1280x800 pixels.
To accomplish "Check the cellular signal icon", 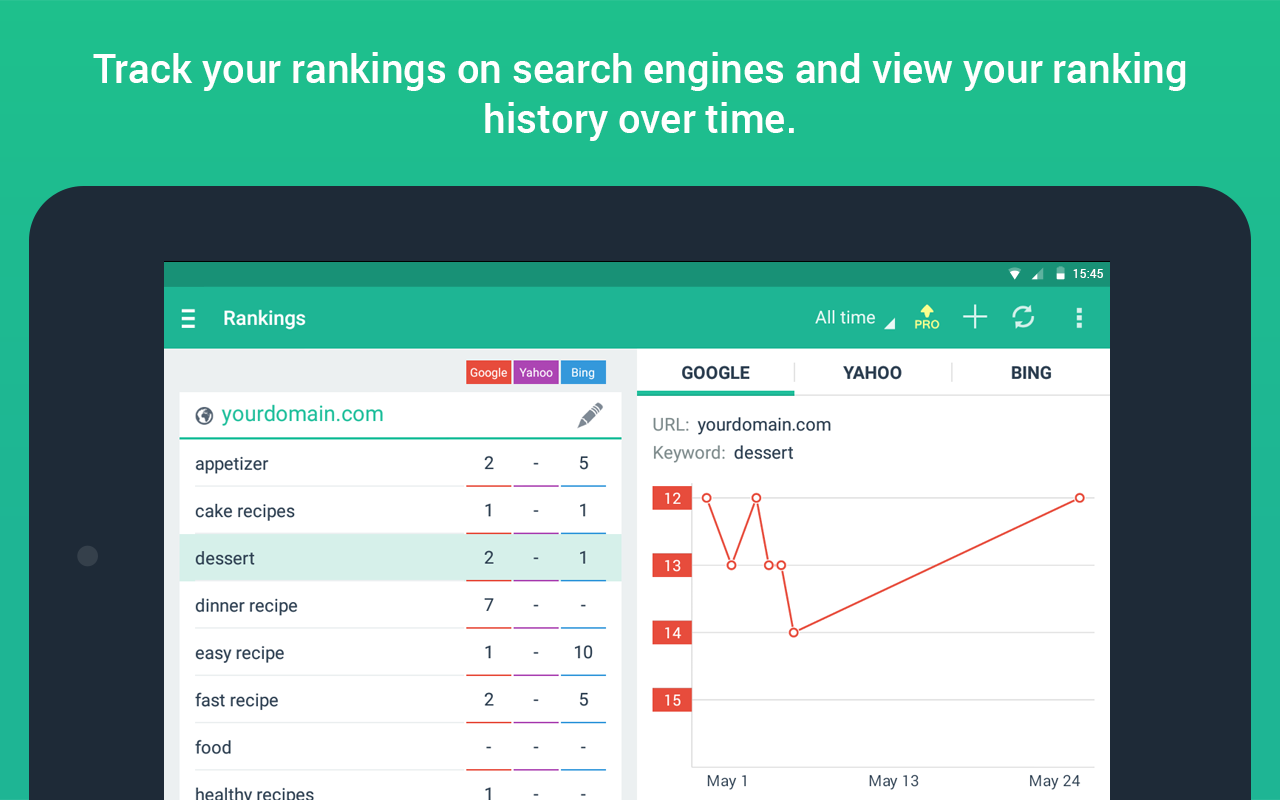I will [1038, 274].
